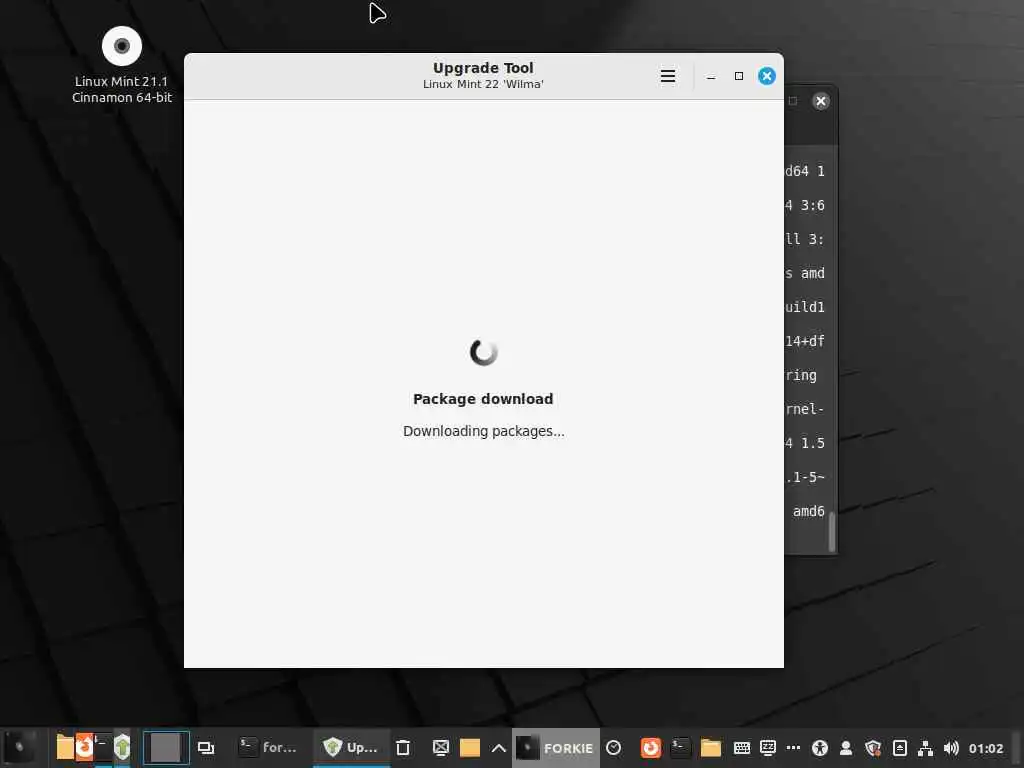This screenshot has width=1024, height=768.
Task: Open the Linux Mint 21.1 desktop disc icon
Action: click(x=122, y=46)
